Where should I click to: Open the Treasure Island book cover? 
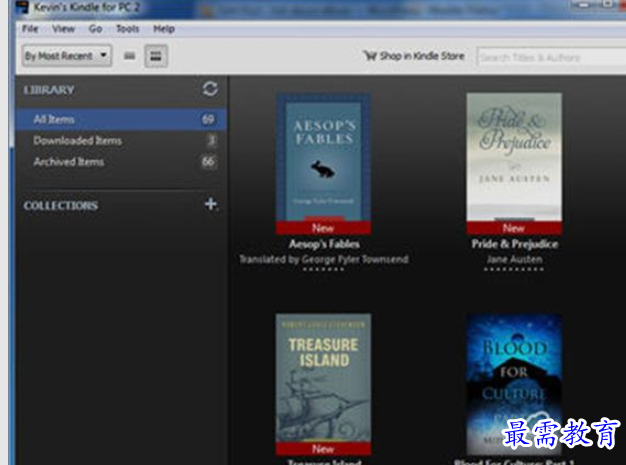[323, 384]
